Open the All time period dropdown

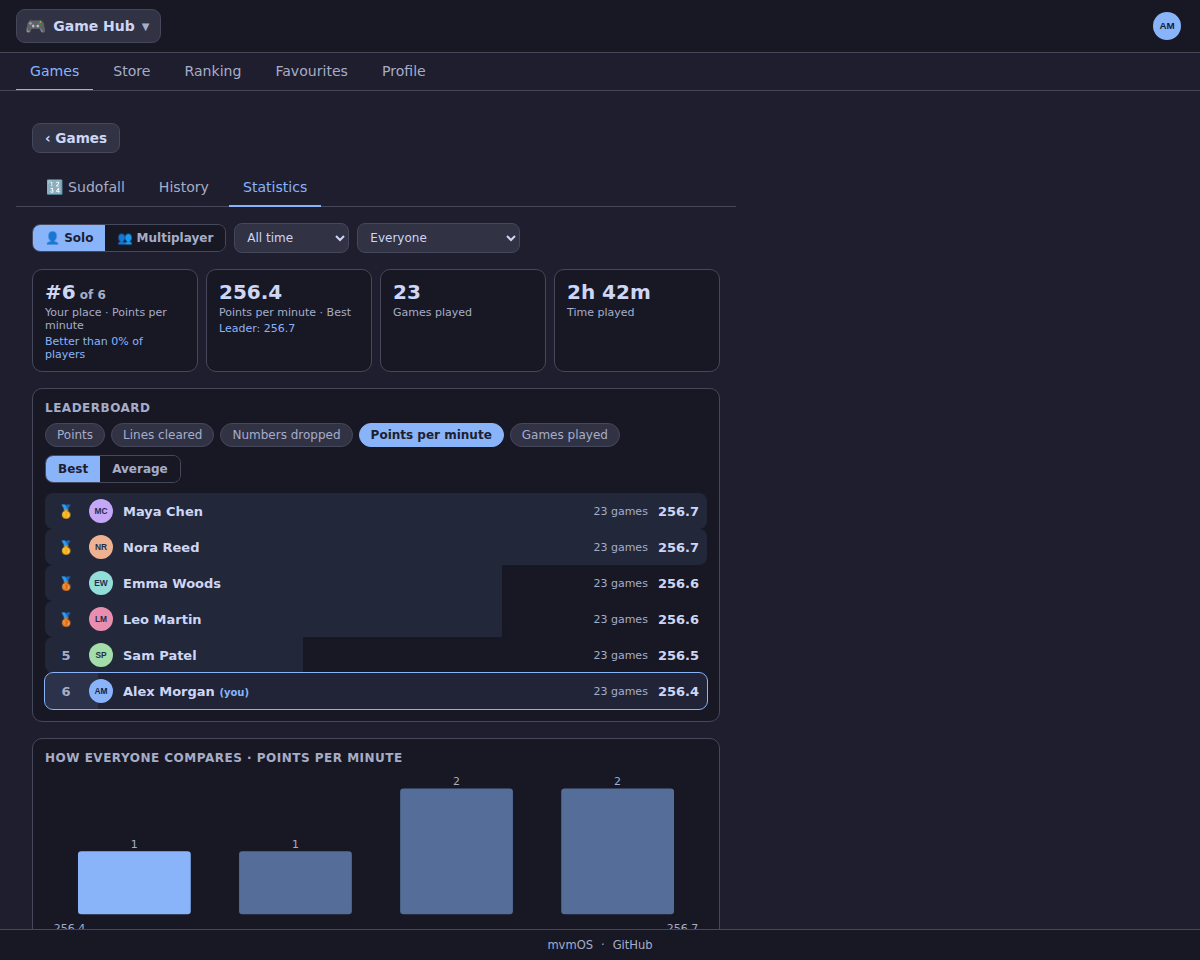coord(291,238)
